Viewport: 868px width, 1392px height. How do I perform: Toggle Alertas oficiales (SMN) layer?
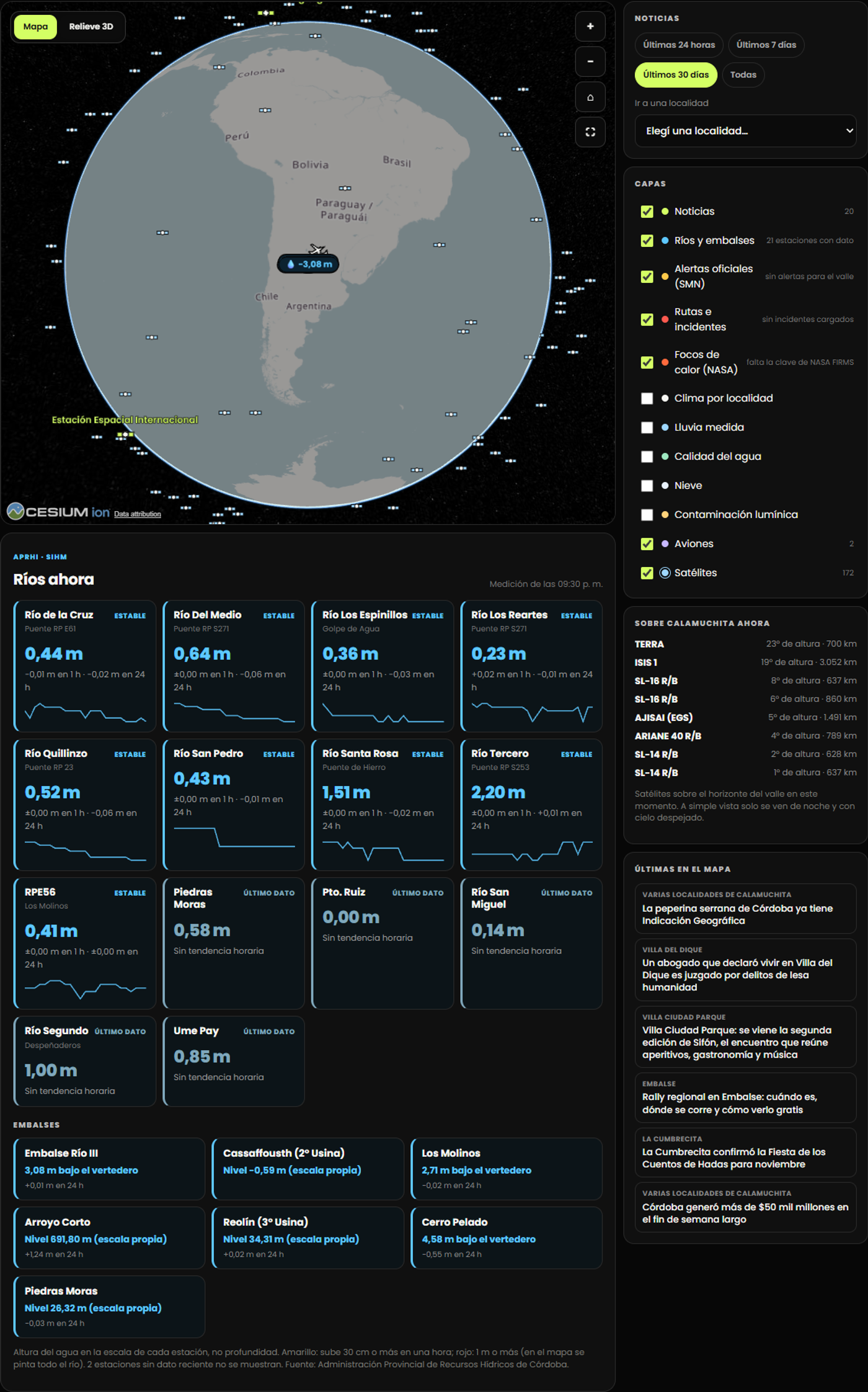(647, 277)
